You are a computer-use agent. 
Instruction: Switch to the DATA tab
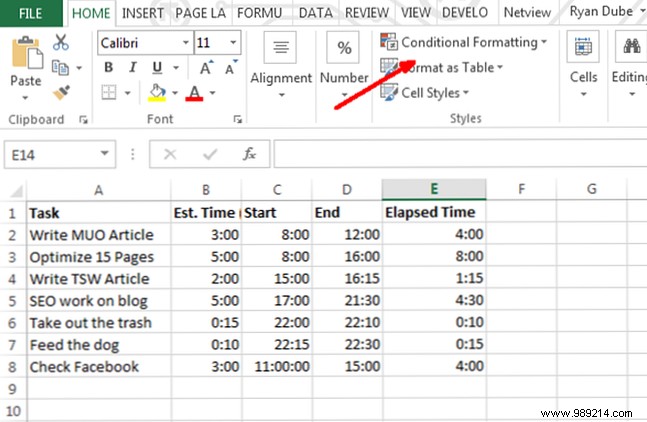[316, 13]
